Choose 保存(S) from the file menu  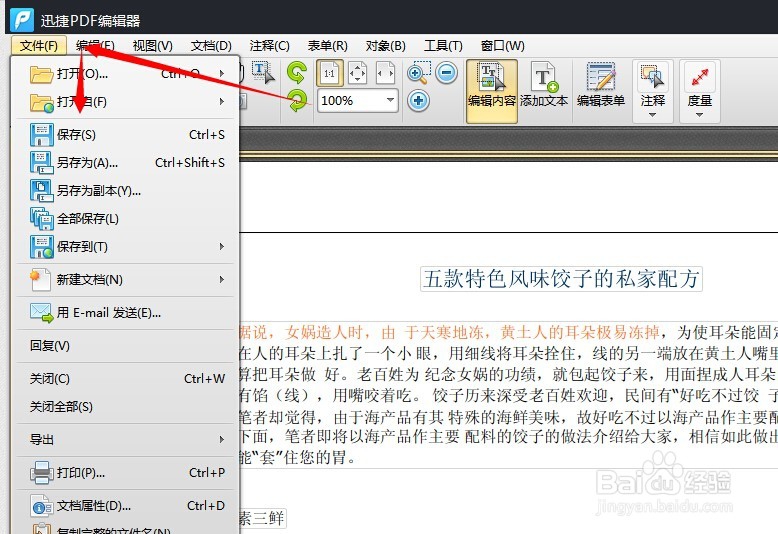pyautogui.click(x=125, y=134)
